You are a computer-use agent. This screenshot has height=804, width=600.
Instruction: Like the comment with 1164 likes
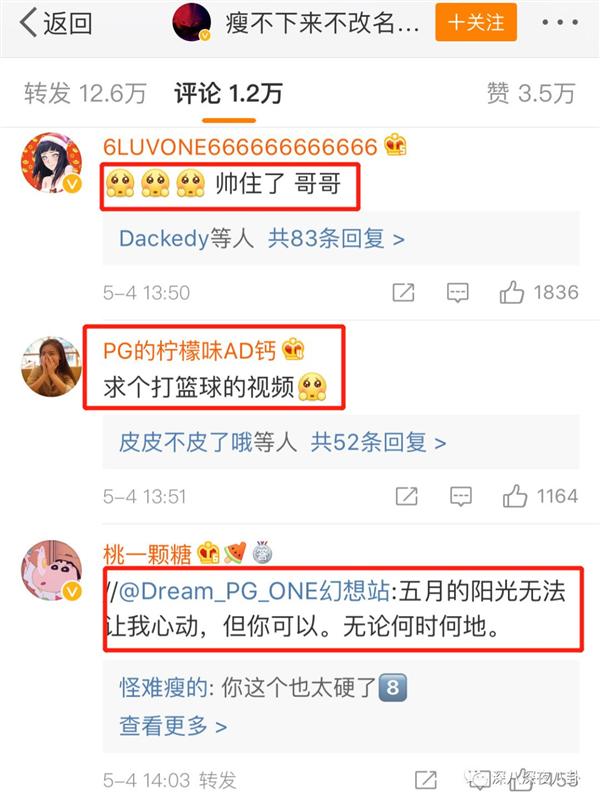[x=541, y=496]
